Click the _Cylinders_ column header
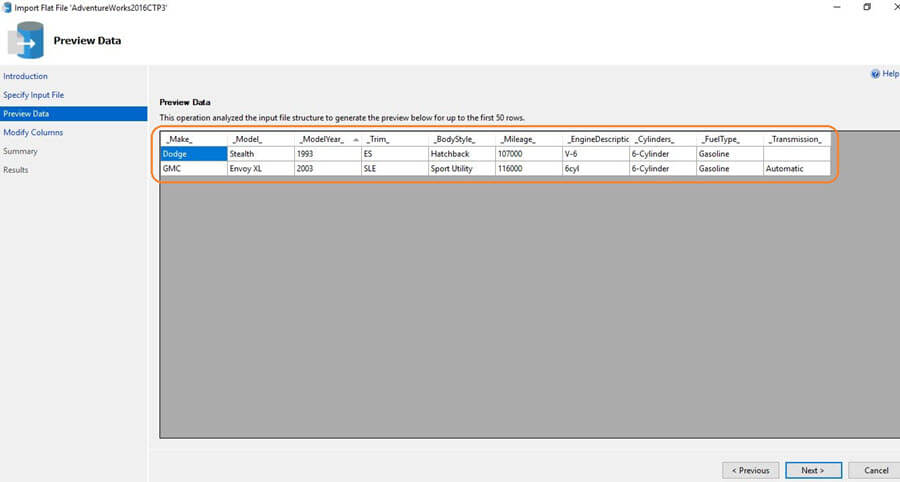 (664, 139)
